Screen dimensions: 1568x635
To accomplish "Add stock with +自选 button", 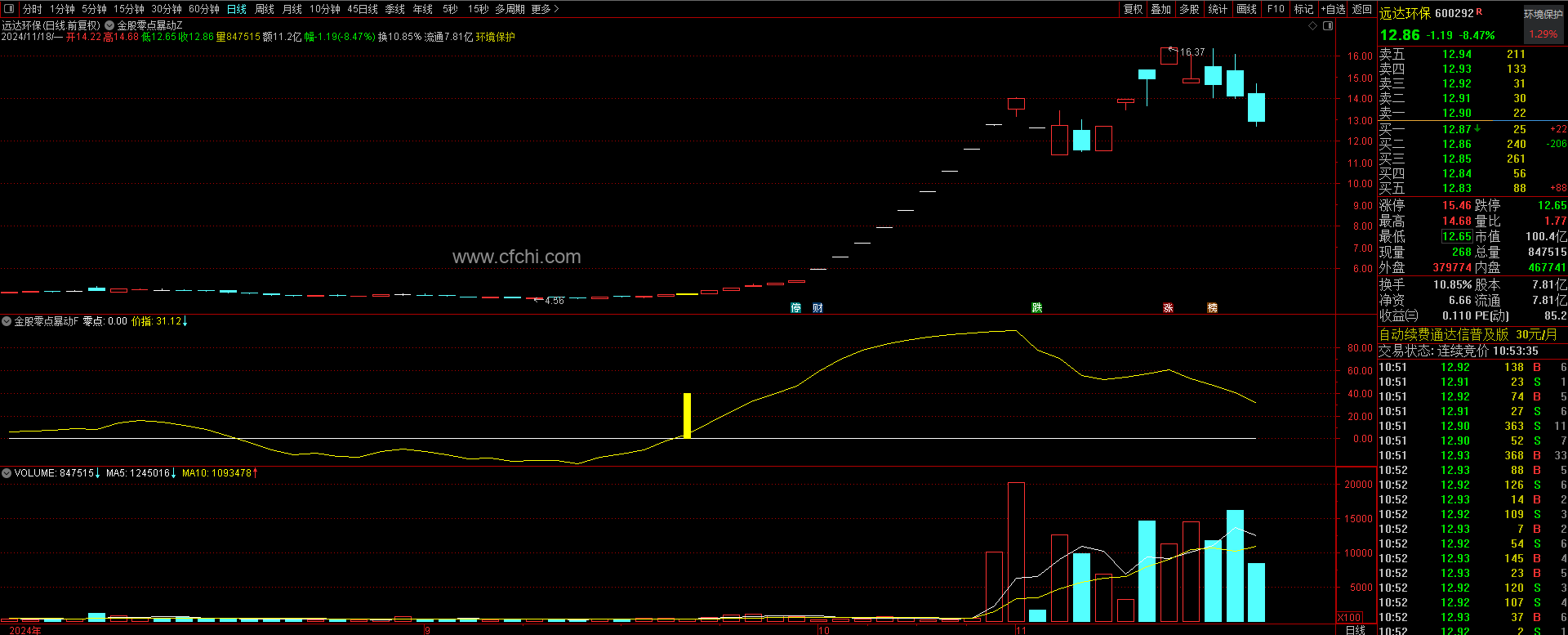I will (1333, 9).
